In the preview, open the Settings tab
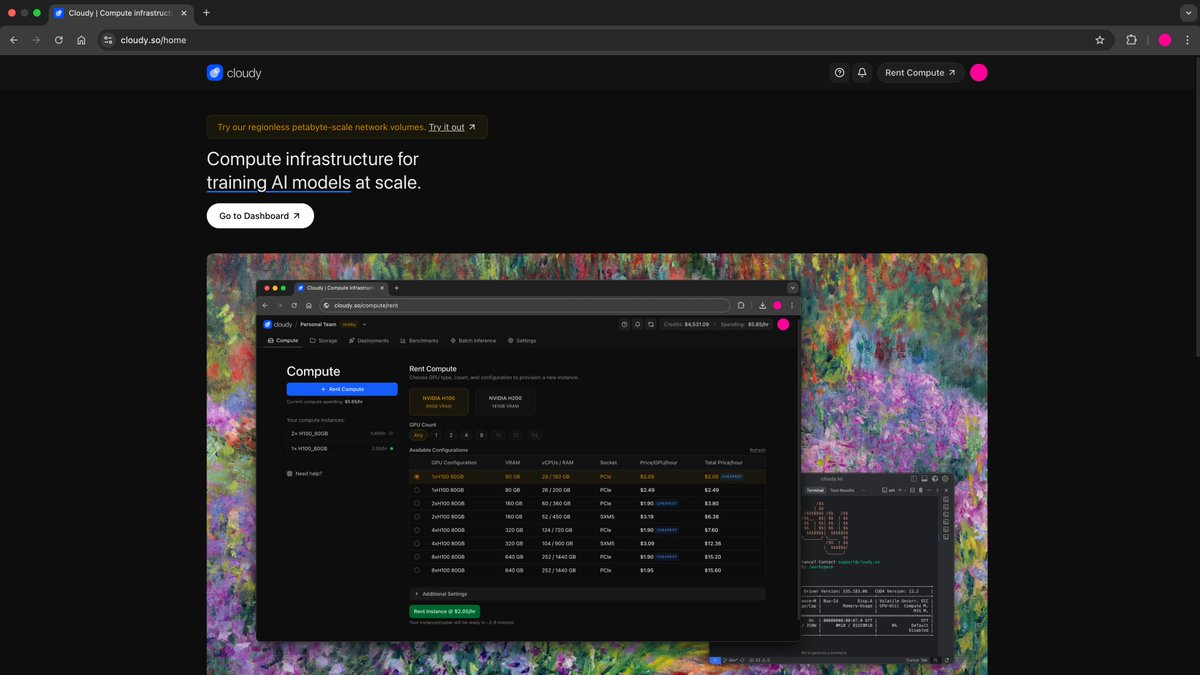The width and height of the screenshot is (1200, 675). click(x=522, y=341)
